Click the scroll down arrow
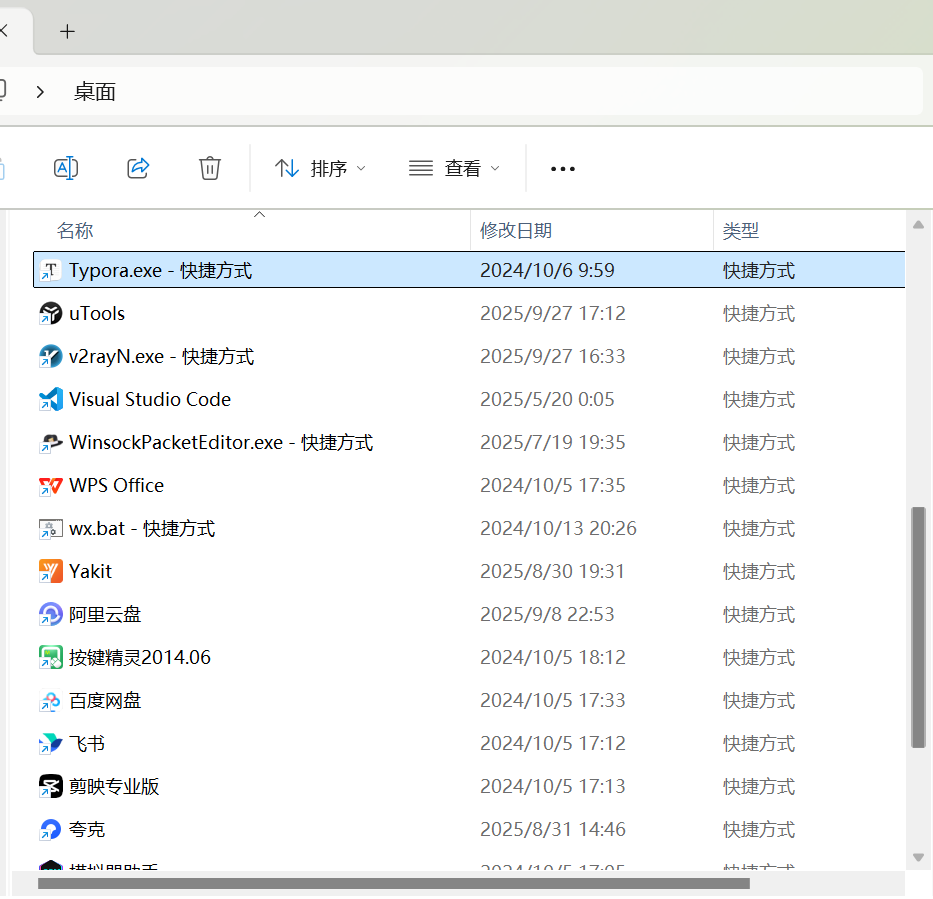The image size is (933, 899). 918,857
